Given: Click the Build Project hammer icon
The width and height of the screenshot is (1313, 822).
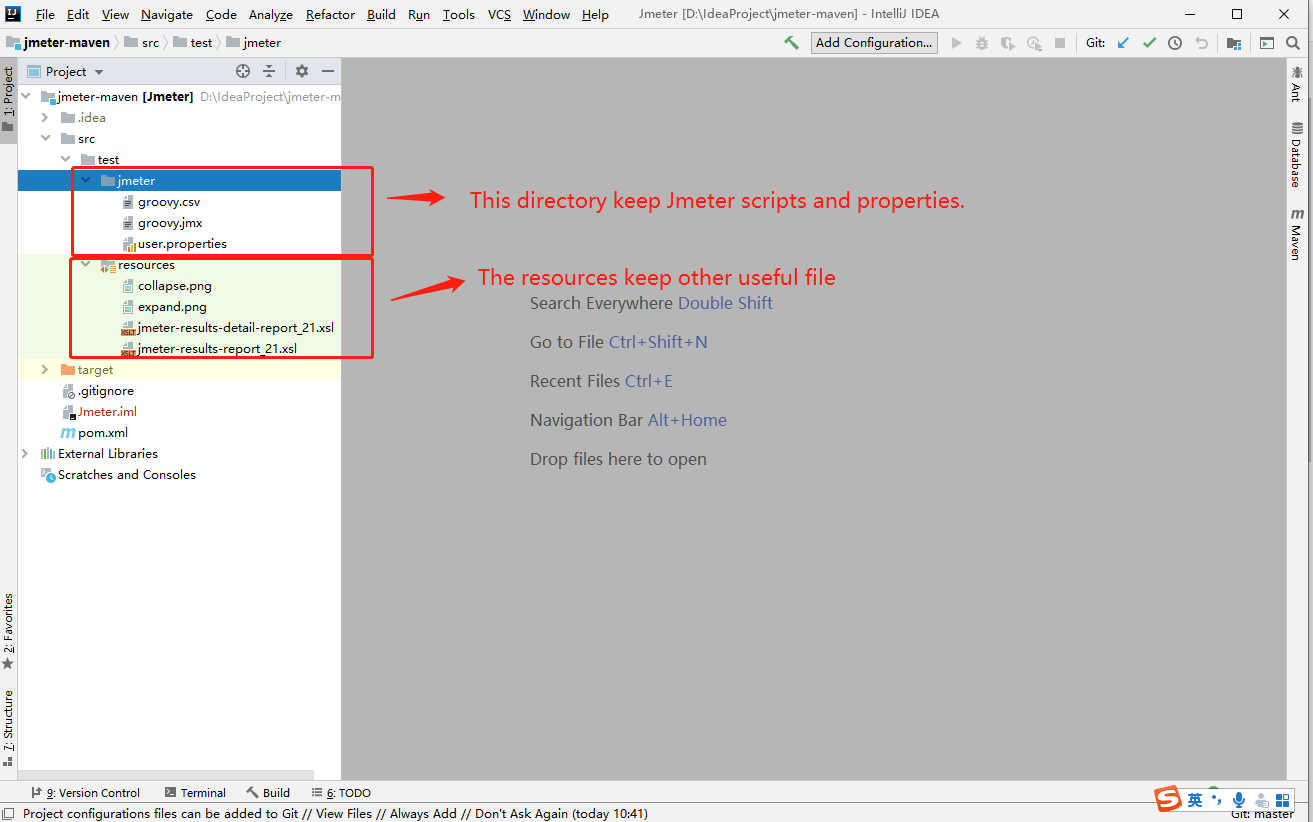Looking at the screenshot, I should (x=791, y=43).
